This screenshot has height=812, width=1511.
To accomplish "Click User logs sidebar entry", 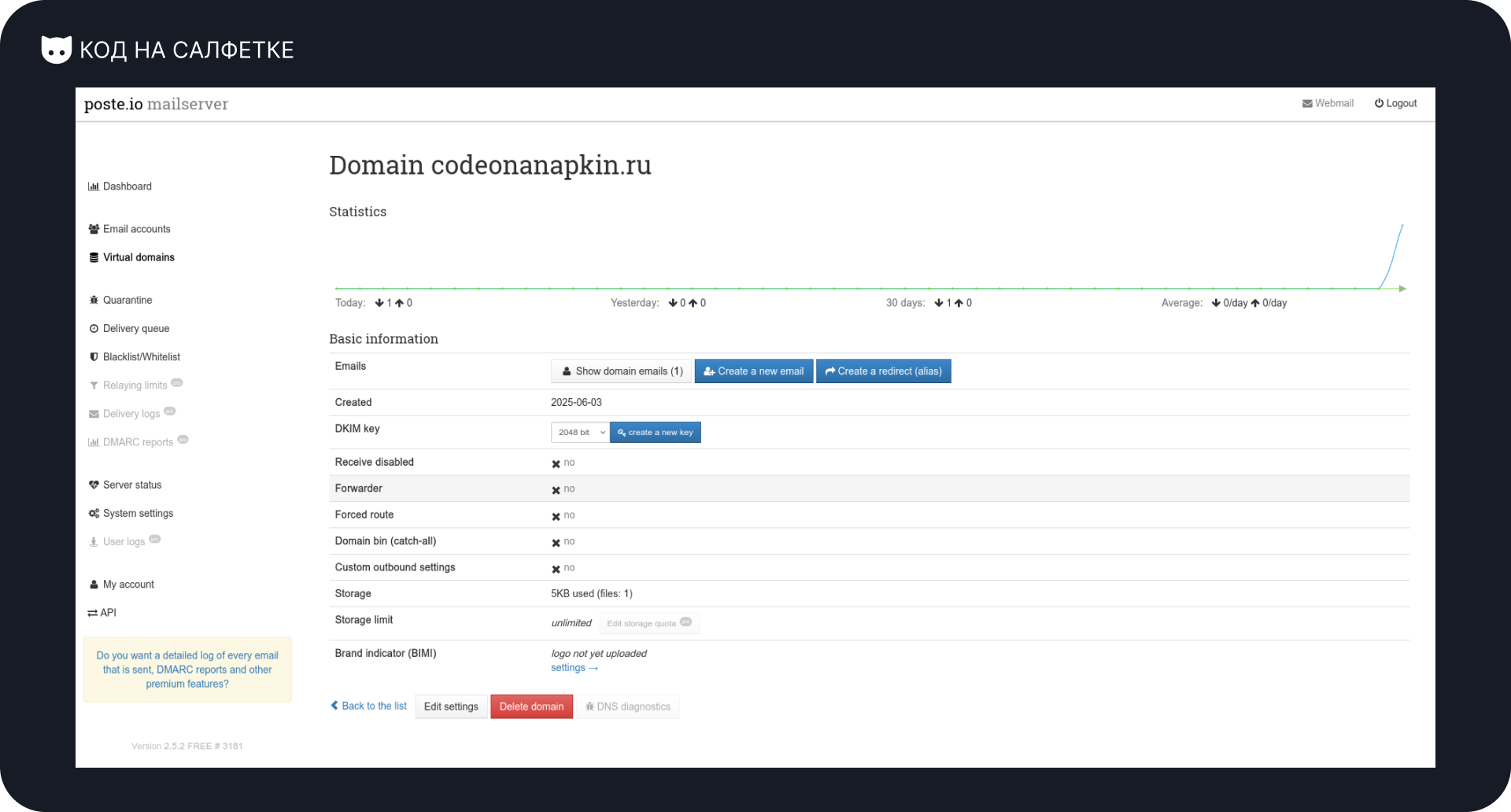I will click(x=124, y=542).
